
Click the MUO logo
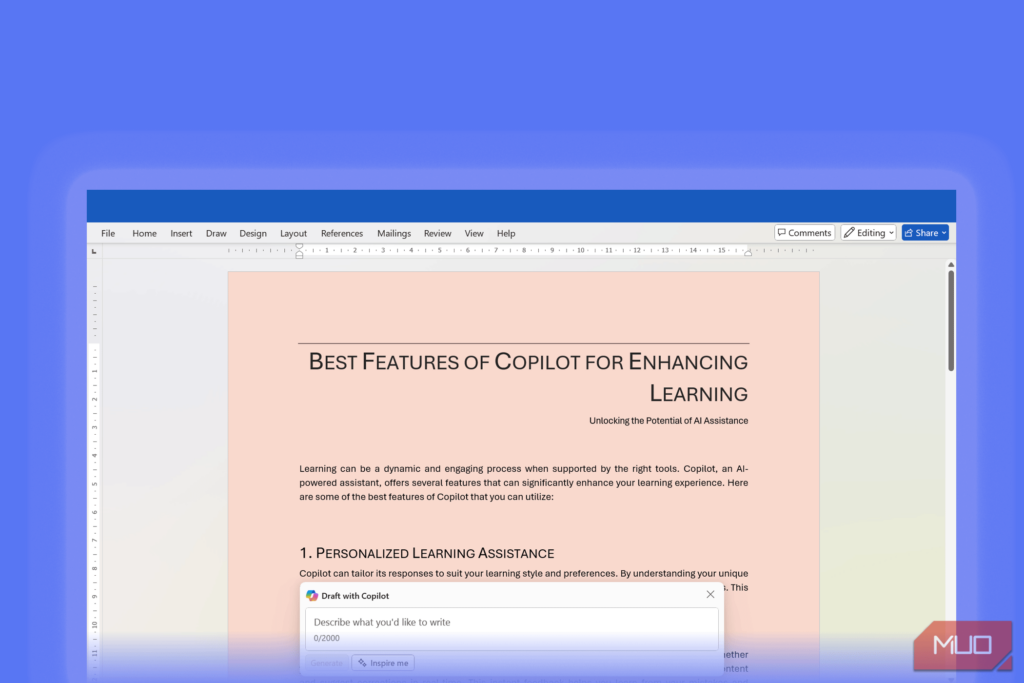963,645
